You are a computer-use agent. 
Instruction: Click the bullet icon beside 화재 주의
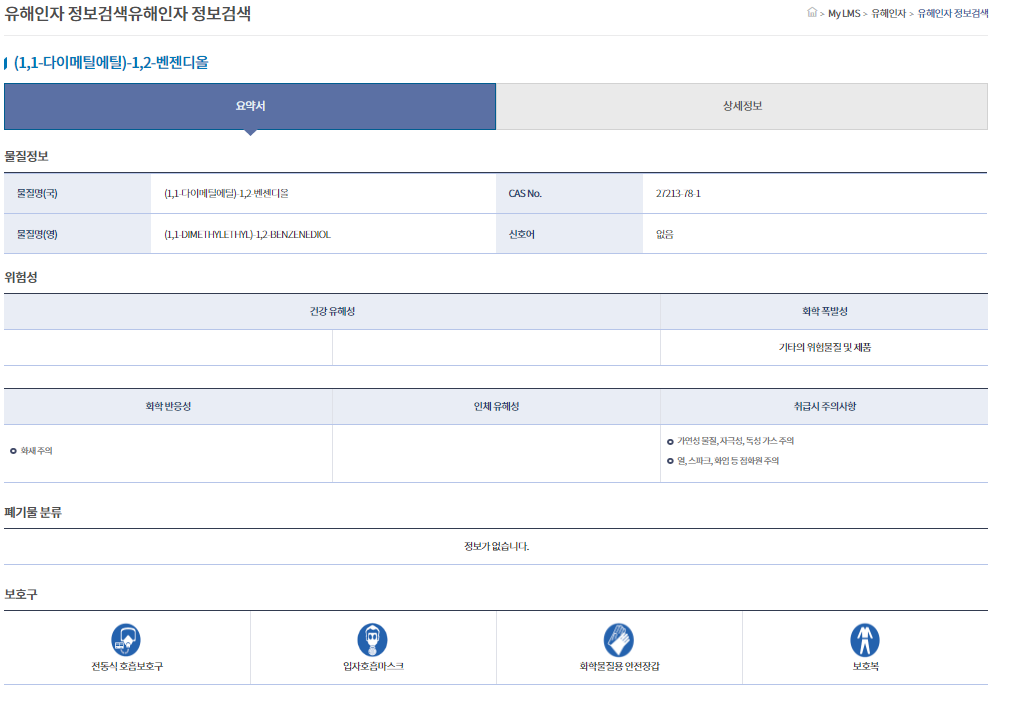(13, 451)
